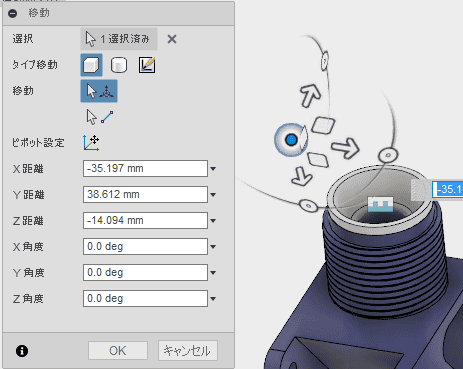Image resolution: width=463 pixels, height=369 pixels.
Task: Click the Y角度 input field
Action: (145, 273)
